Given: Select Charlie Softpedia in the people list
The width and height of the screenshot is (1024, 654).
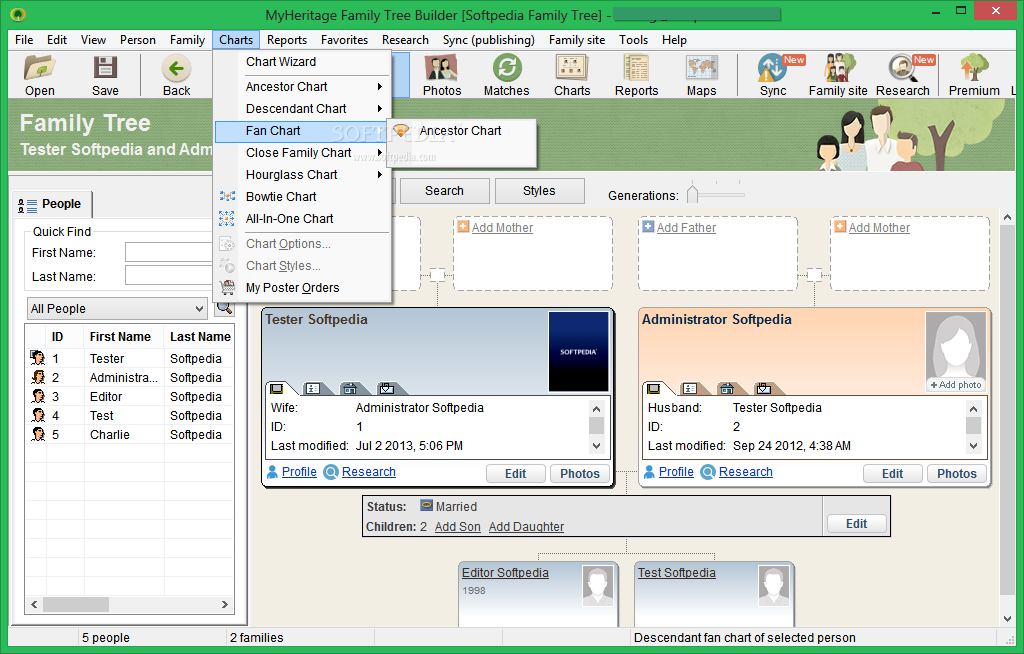Looking at the screenshot, I should click(131, 434).
